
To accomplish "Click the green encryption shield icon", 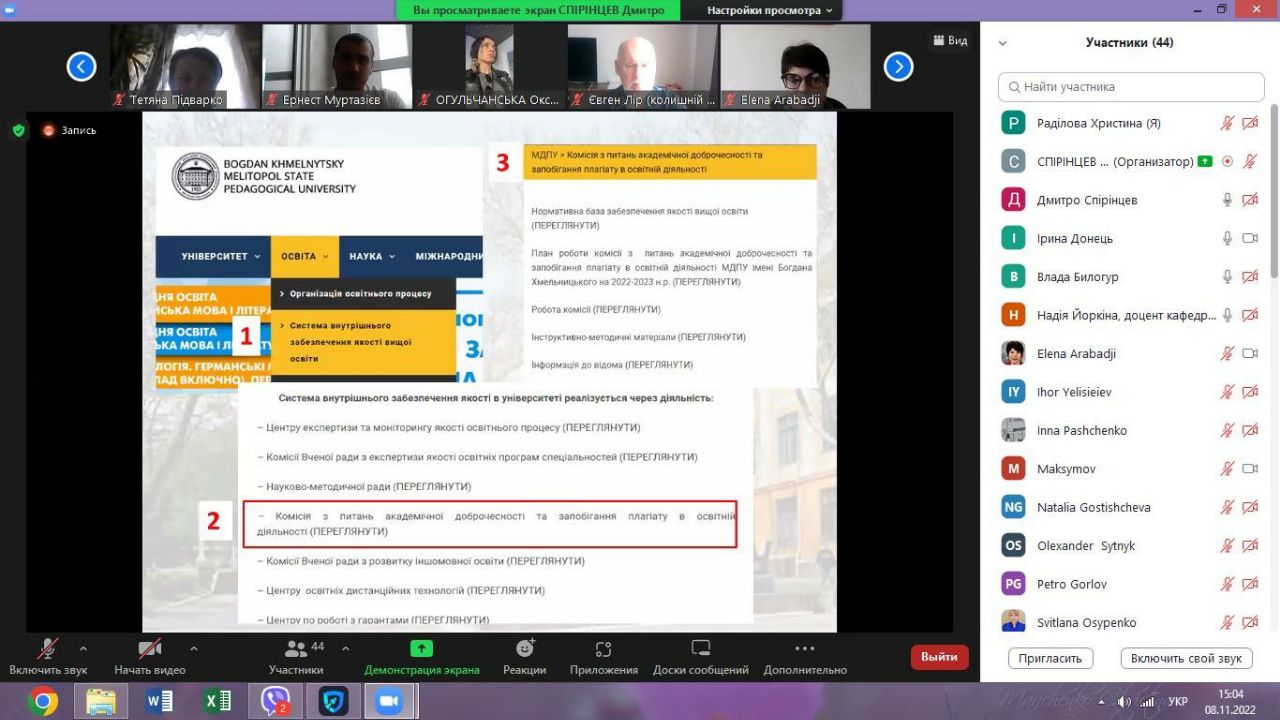I will (x=18, y=130).
